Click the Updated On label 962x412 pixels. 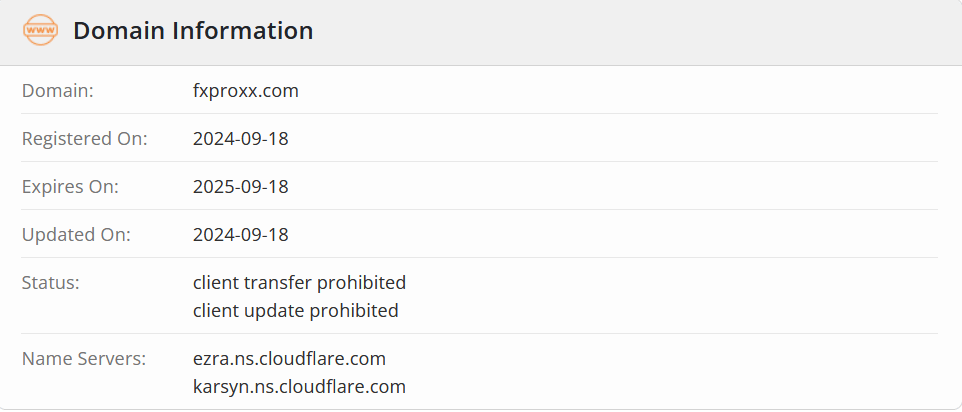pos(76,234)
